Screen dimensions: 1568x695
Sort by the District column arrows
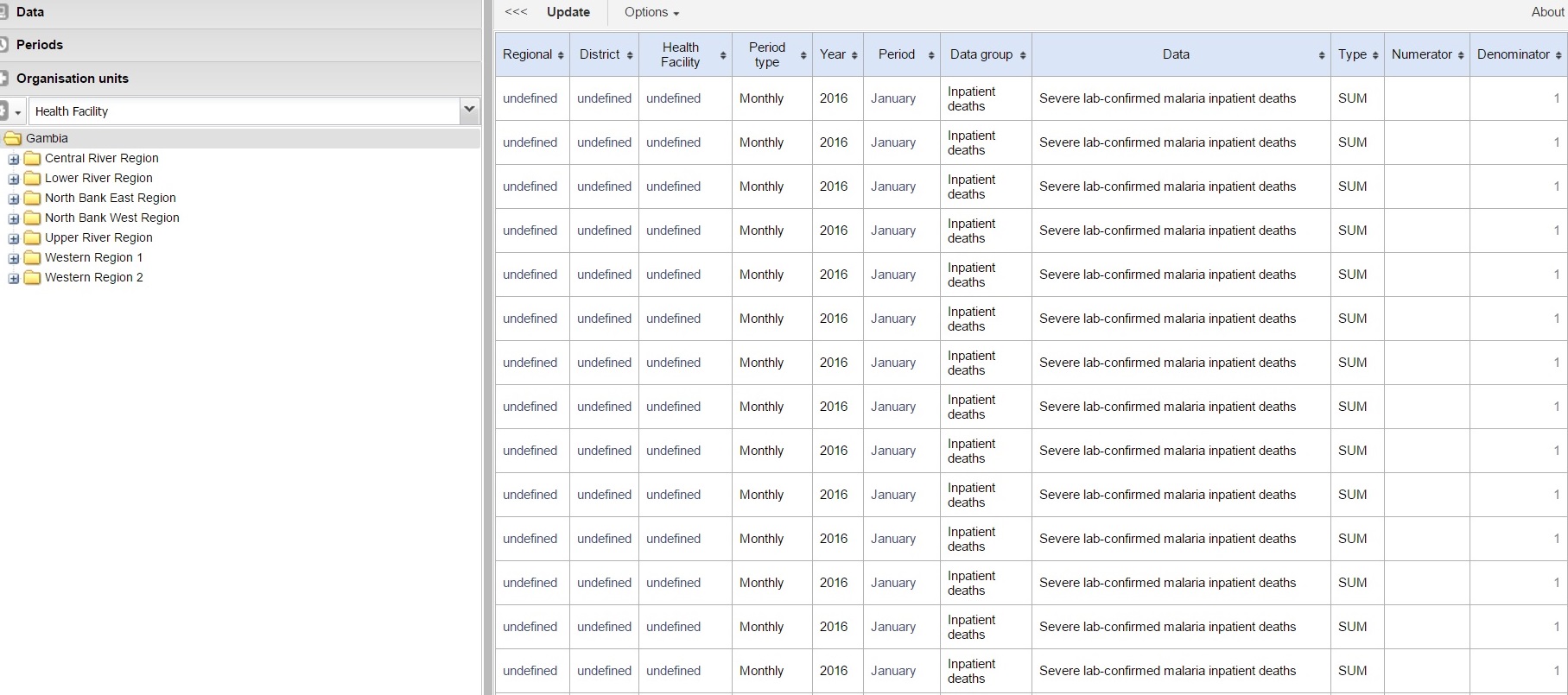630,55
